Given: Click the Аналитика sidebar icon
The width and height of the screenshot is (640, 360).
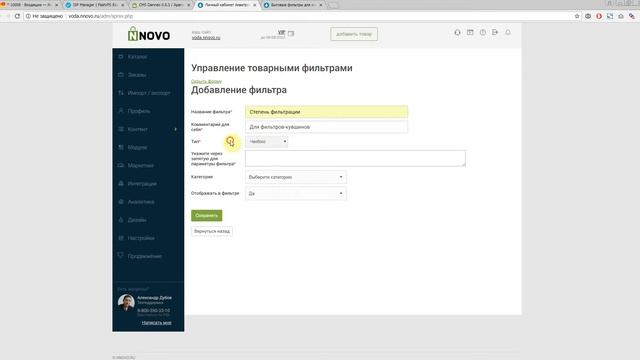Looking at the screenshot, I should (x=121, y=202).
